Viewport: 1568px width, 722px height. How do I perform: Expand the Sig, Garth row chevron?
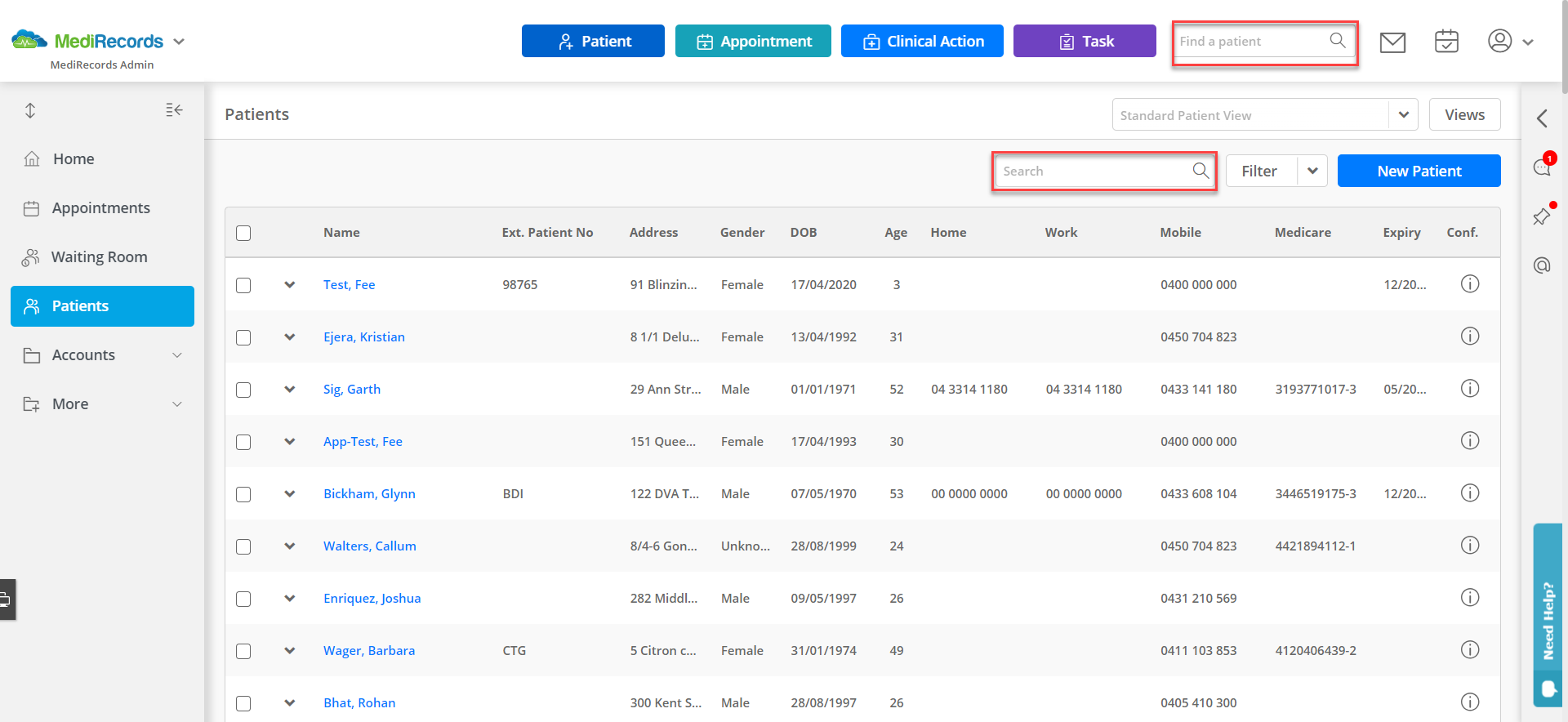[x=290, y=390]
